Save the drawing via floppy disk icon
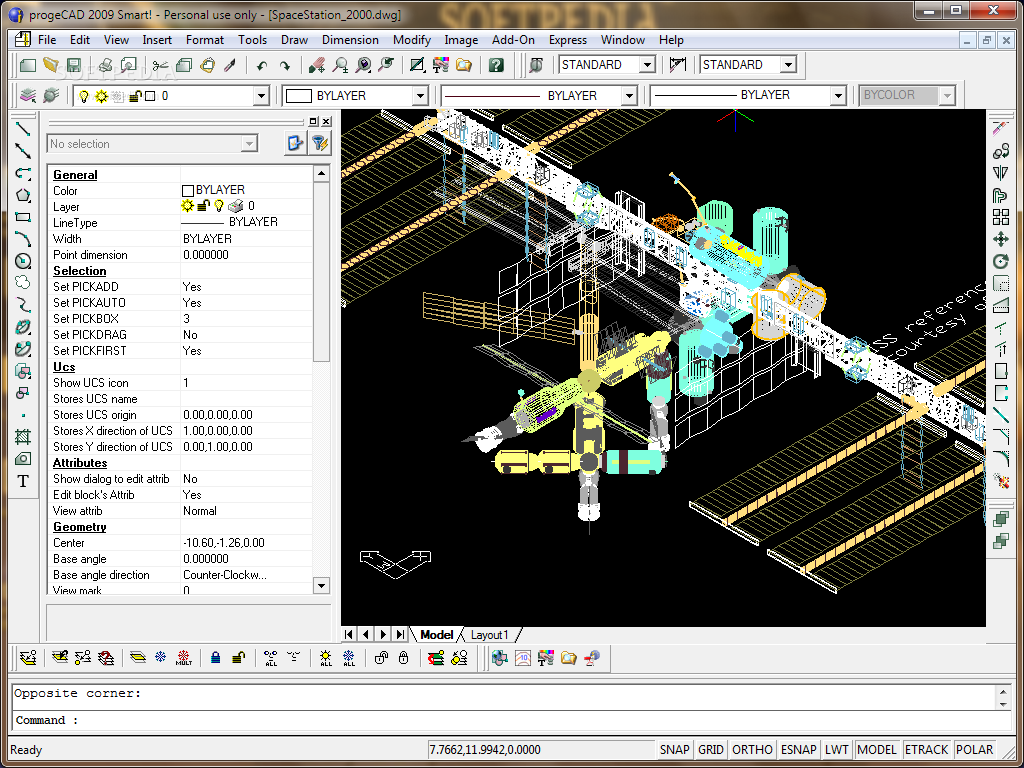Image resolution: width=1024 pixels, height=768 pixels. point(73,65)
